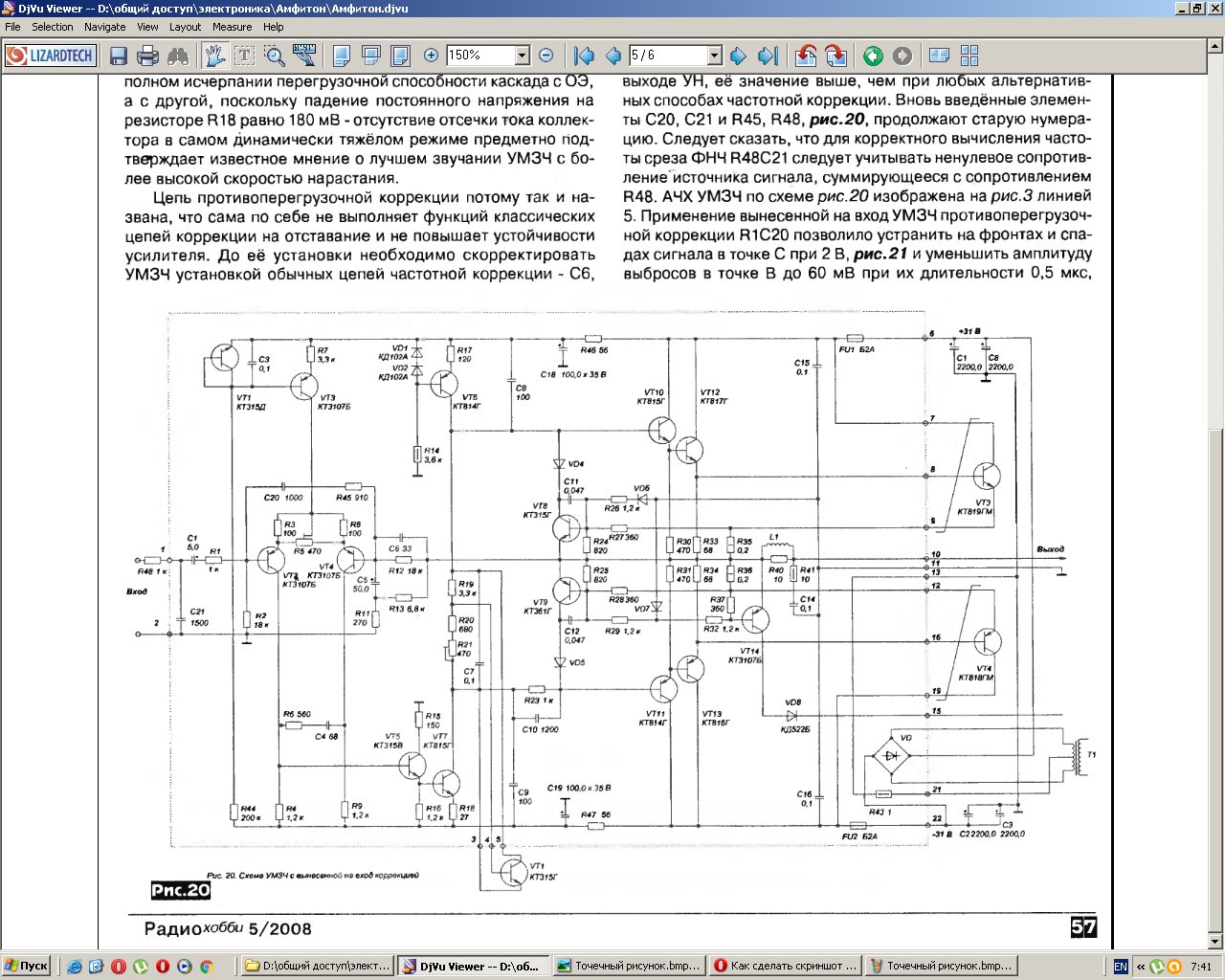Open the Navigate menu
This screenshot has width=1225, height=980.
point(105,27)
